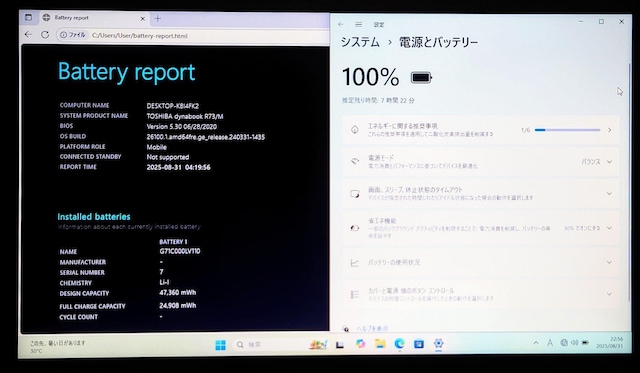Open Microsoft Edge from taskbar
The image size is (640, 373).
(x=399, y=344)
